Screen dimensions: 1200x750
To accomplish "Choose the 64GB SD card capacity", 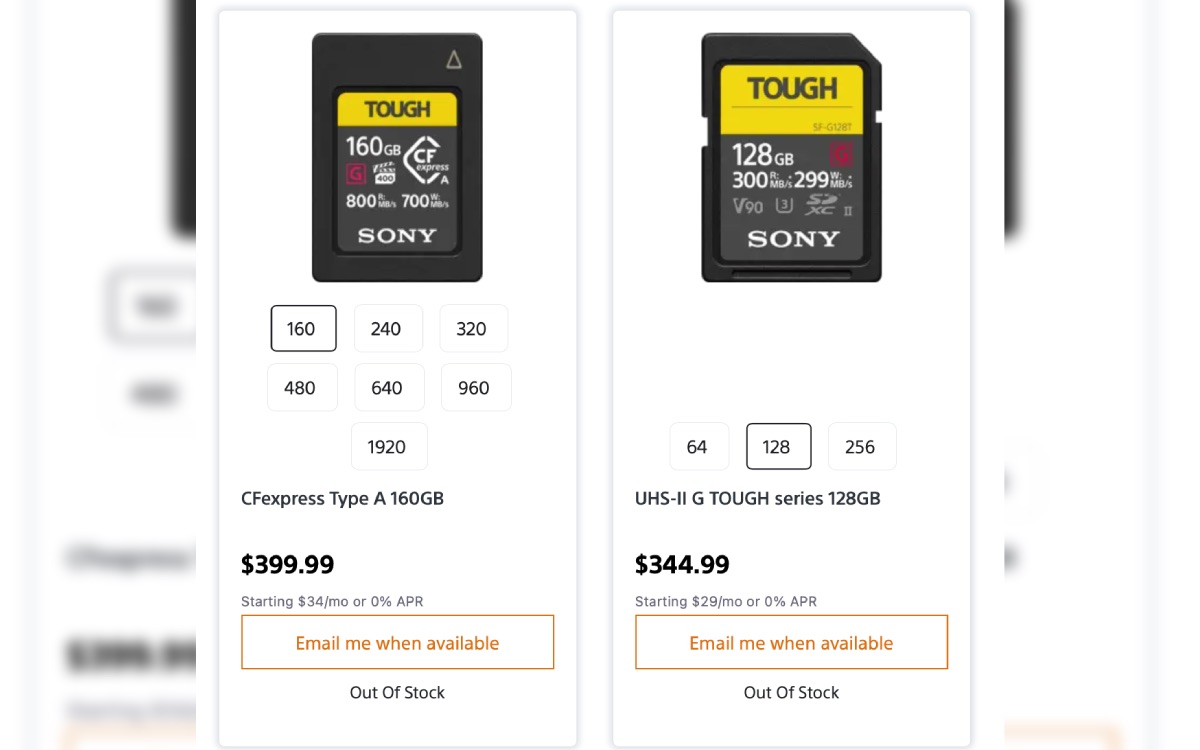I will pos(699,446).
